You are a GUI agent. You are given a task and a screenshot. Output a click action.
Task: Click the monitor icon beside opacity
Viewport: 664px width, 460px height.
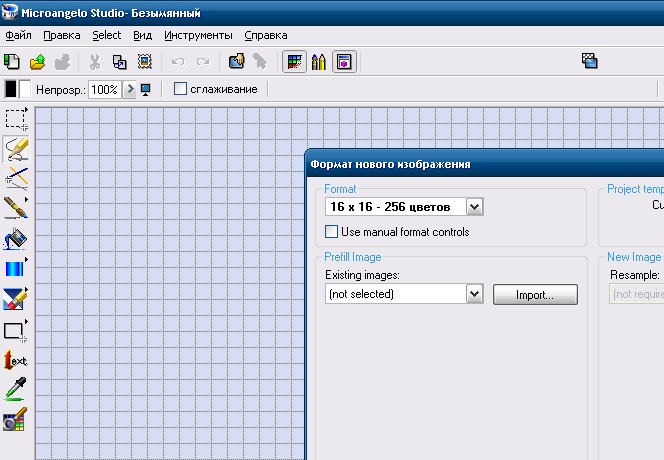[146, 90]
